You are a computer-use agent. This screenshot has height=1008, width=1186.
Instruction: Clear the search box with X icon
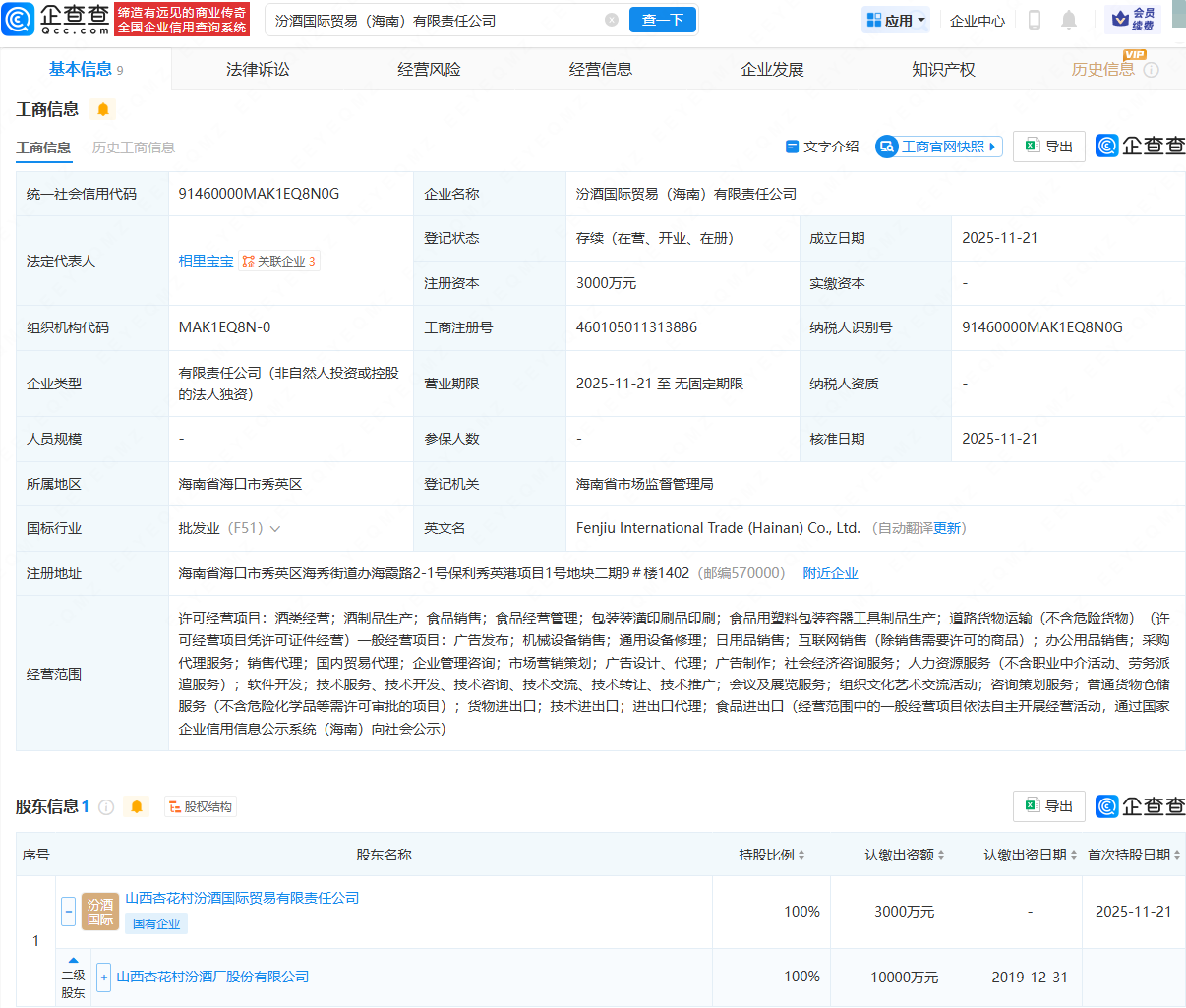[612, 20]
